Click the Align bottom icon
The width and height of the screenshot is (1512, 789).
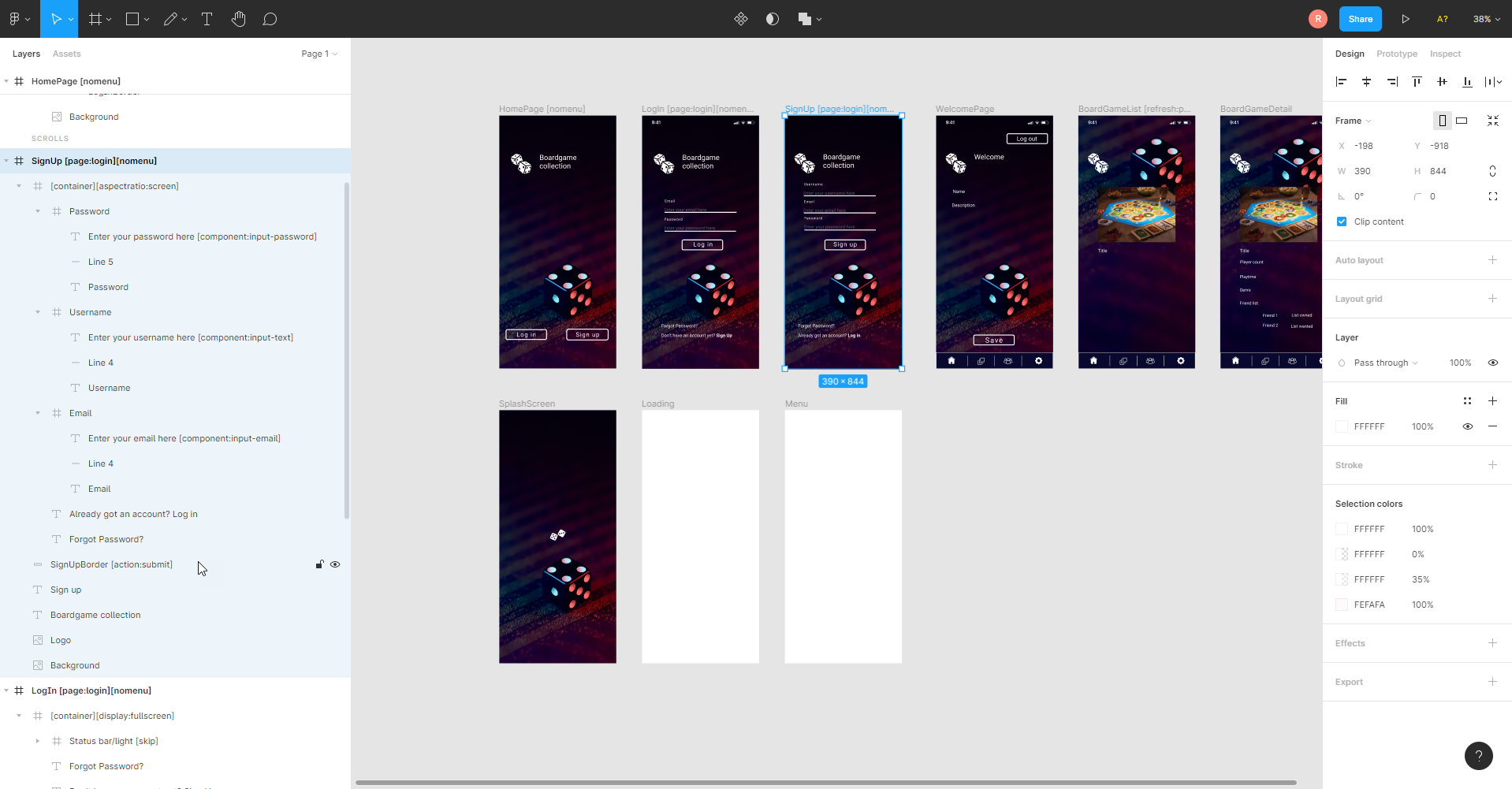coord(1467,81)
